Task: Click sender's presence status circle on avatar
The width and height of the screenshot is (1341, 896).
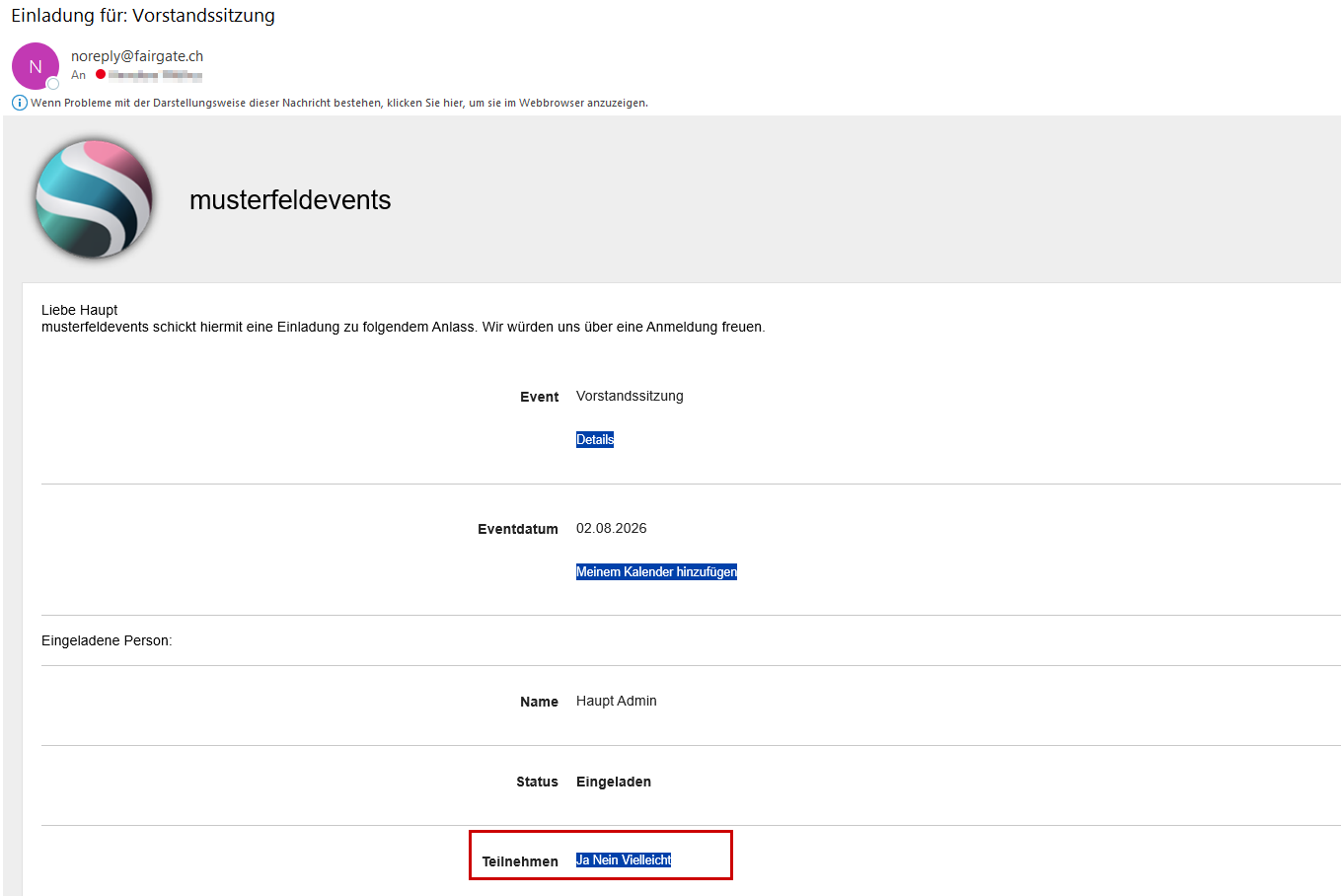Action: (x=53, y=84)
